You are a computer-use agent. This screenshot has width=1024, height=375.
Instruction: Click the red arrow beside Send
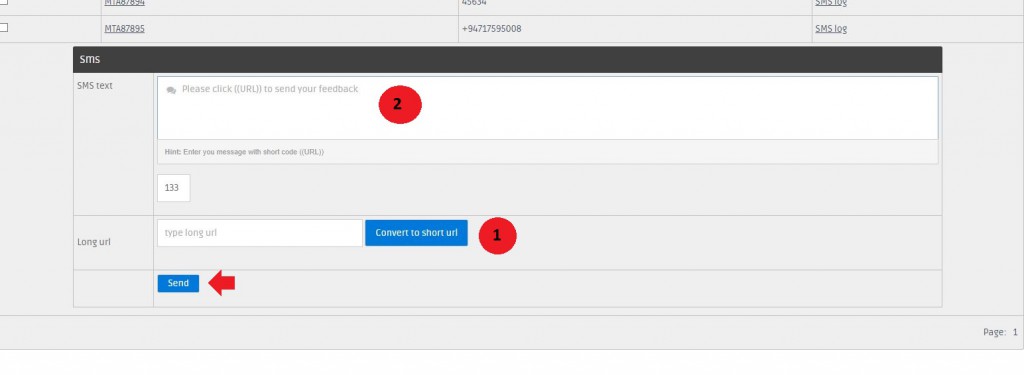[221, 283]
